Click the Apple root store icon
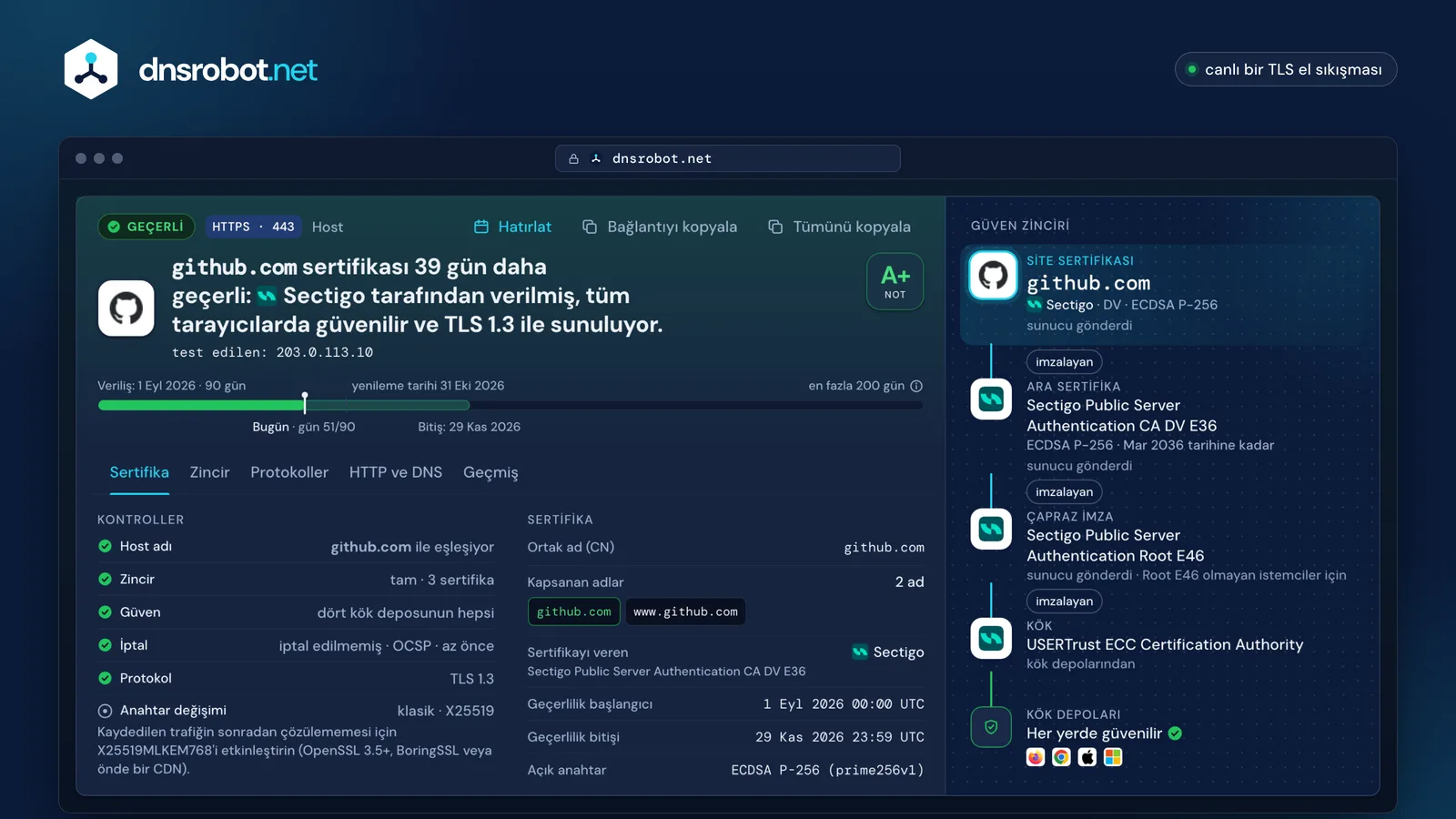Viewport: 1456px width, 819px height. (x=1087, y=757)
